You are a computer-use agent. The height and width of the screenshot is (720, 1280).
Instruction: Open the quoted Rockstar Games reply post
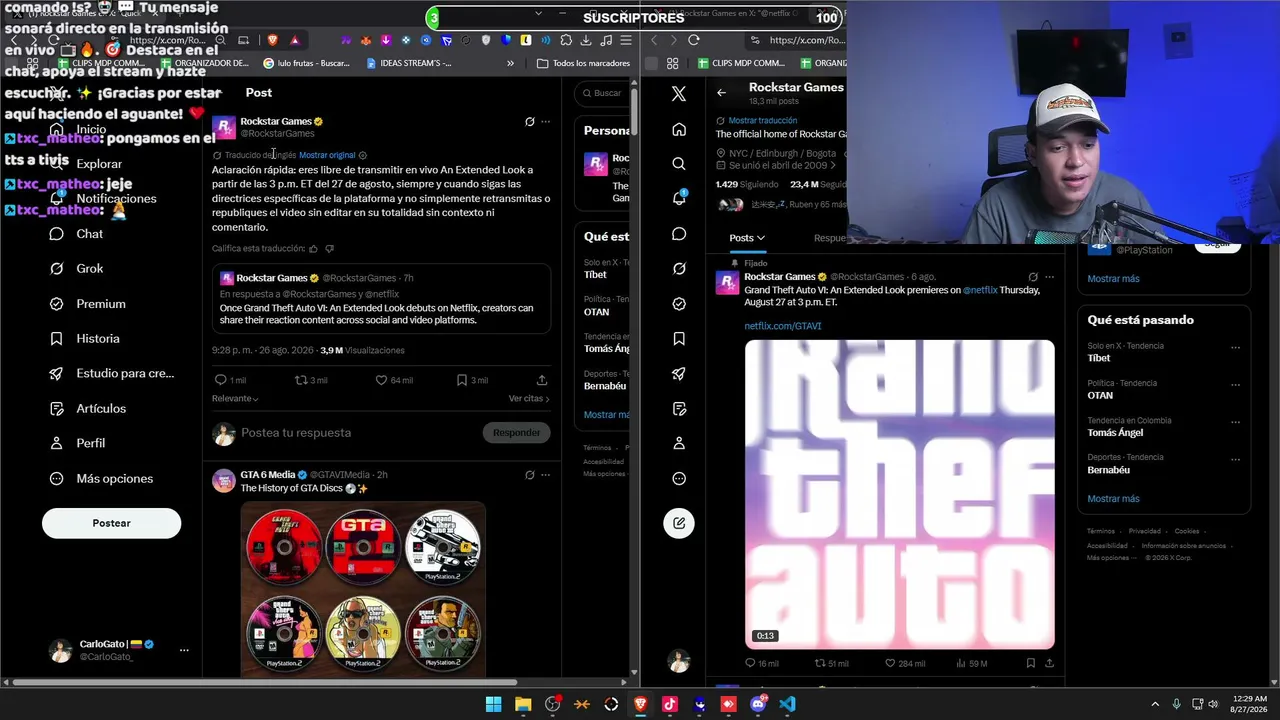pos(381,299)
